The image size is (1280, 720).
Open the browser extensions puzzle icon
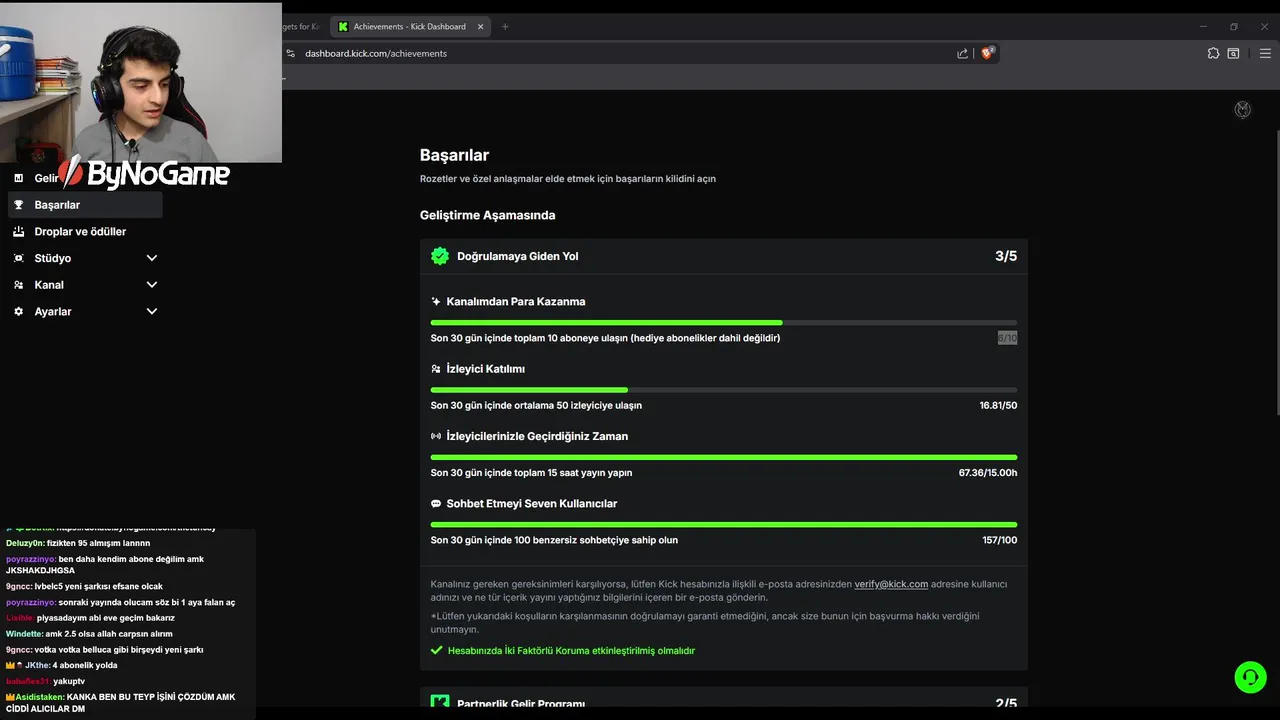[1213, 53]
